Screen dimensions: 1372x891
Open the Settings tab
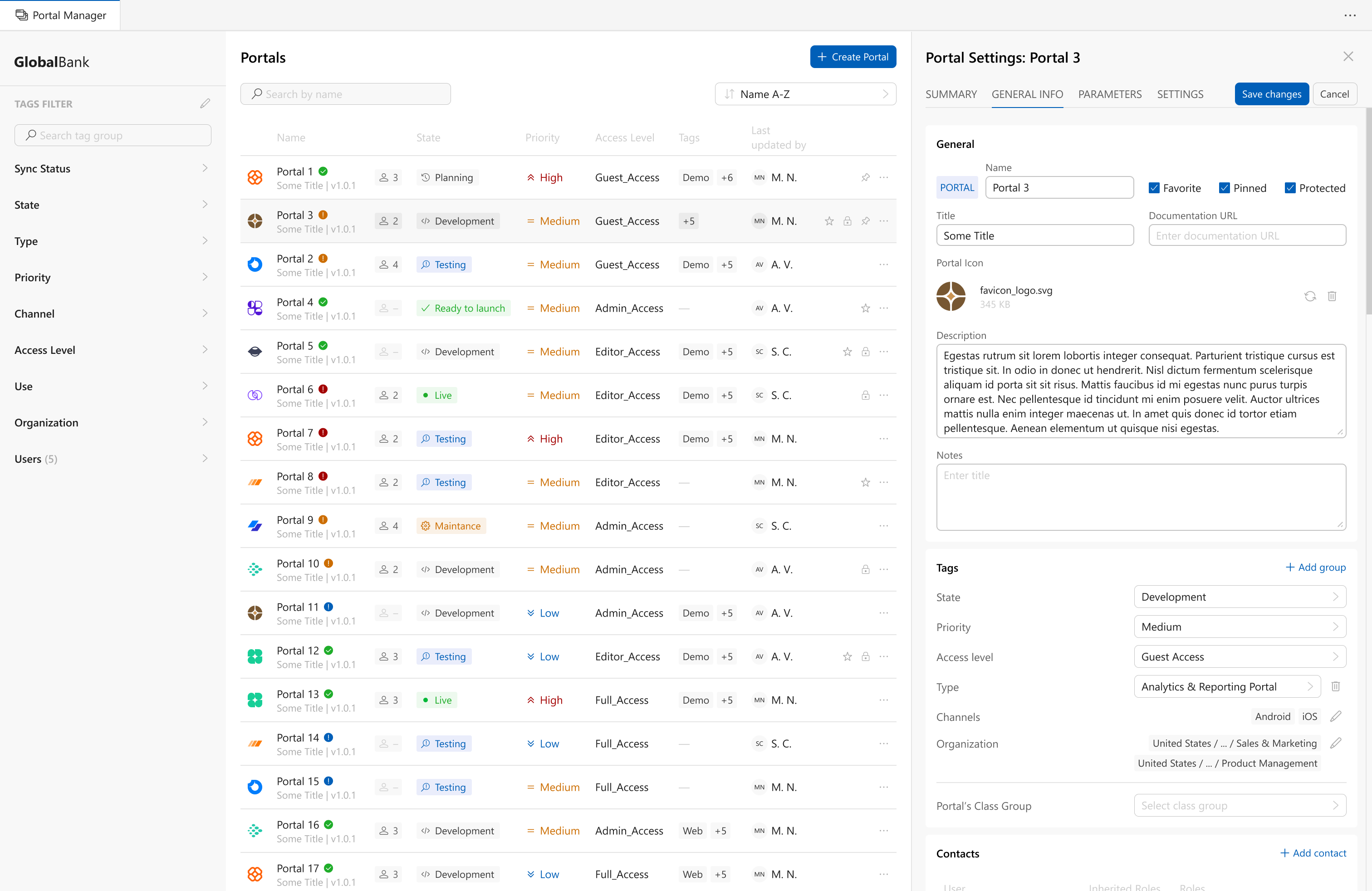[x=1180, y=94]
